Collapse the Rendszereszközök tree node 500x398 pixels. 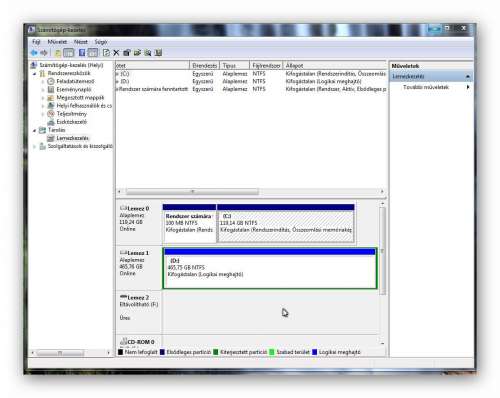pyautogui.click(x=35, y=73)
